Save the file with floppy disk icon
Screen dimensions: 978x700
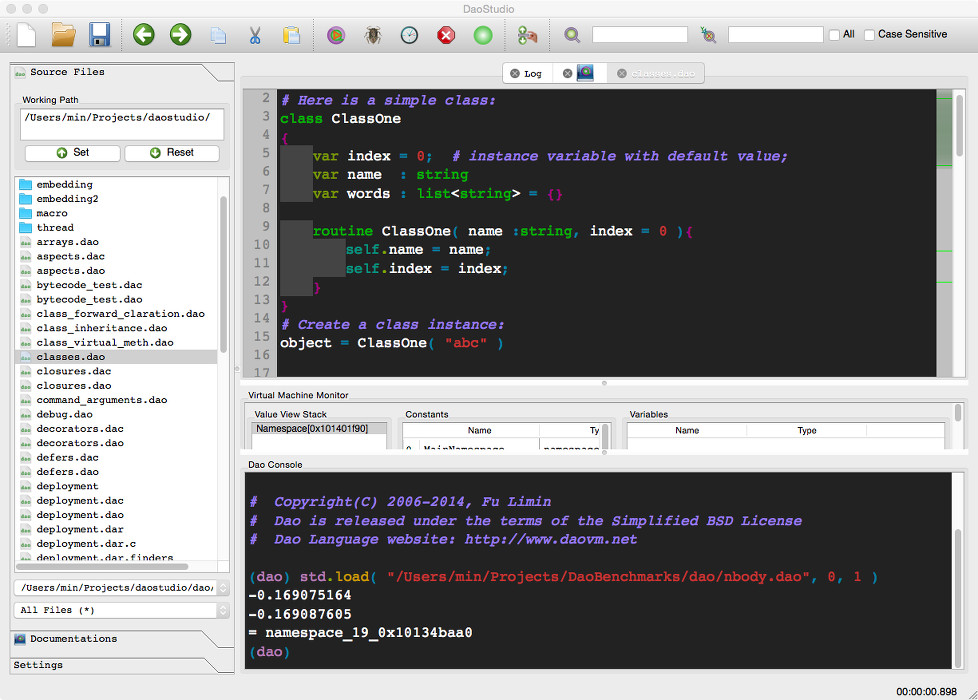click(99, 34)
